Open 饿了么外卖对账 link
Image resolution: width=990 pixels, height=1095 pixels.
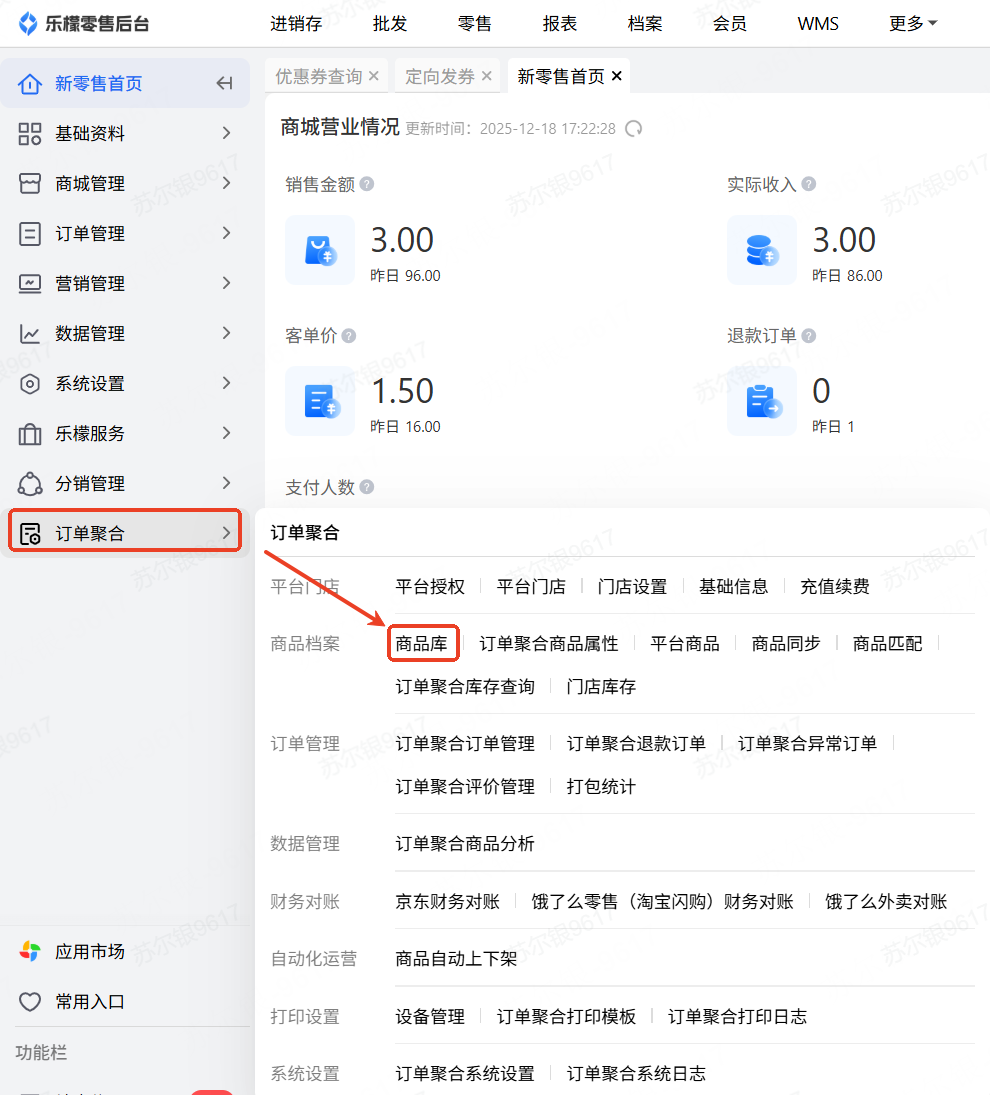[x=886, y=902]
